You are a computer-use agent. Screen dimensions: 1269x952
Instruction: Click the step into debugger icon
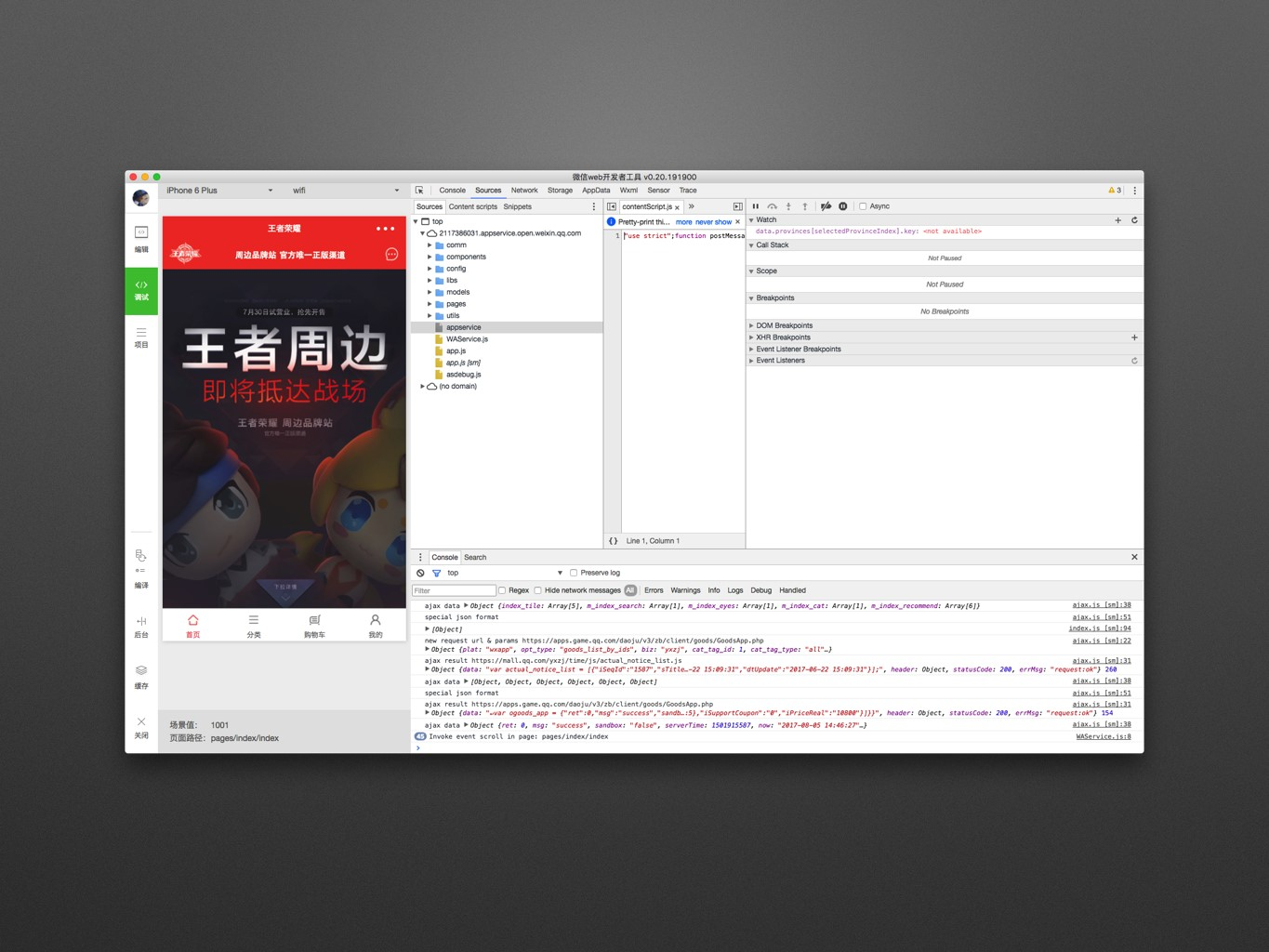coord(788,206)
